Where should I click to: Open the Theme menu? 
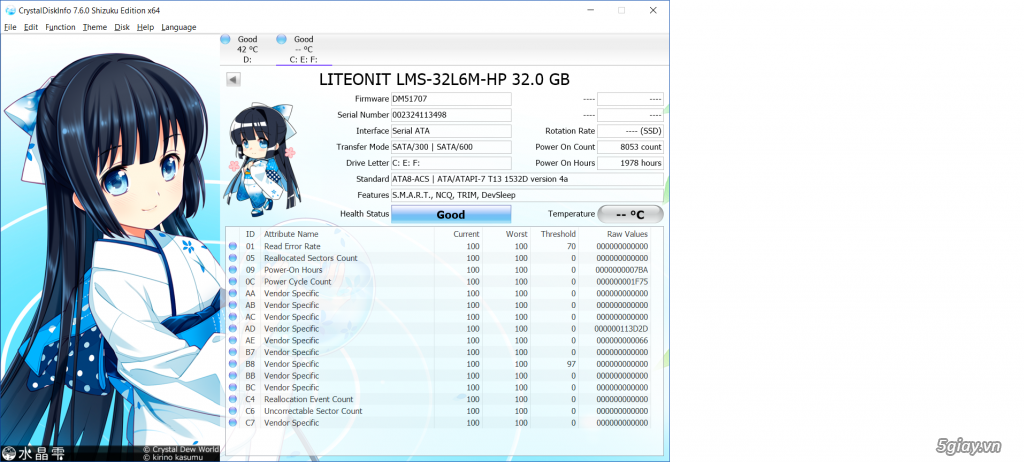tap(95, 27)
